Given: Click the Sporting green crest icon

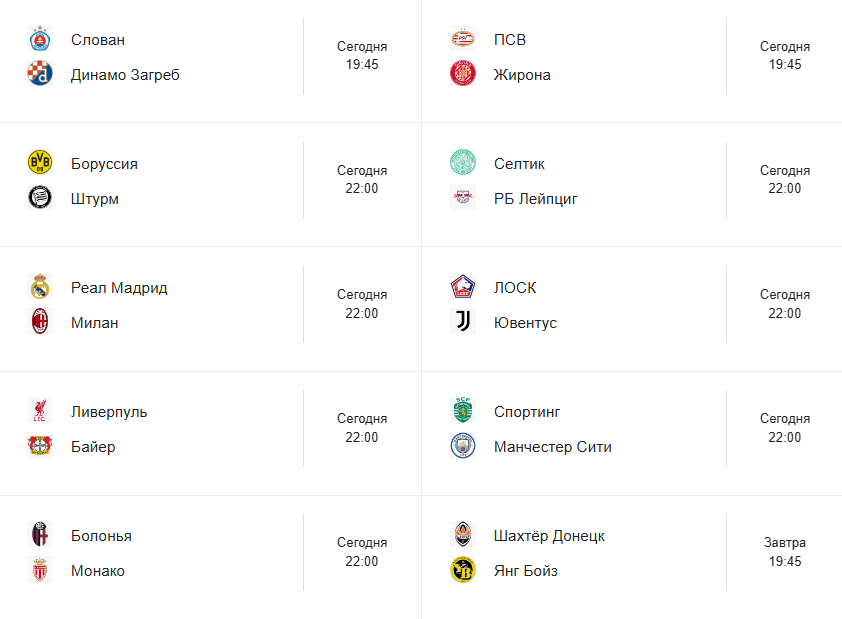Looking at the screenshot, I should (x=462, y=411).
